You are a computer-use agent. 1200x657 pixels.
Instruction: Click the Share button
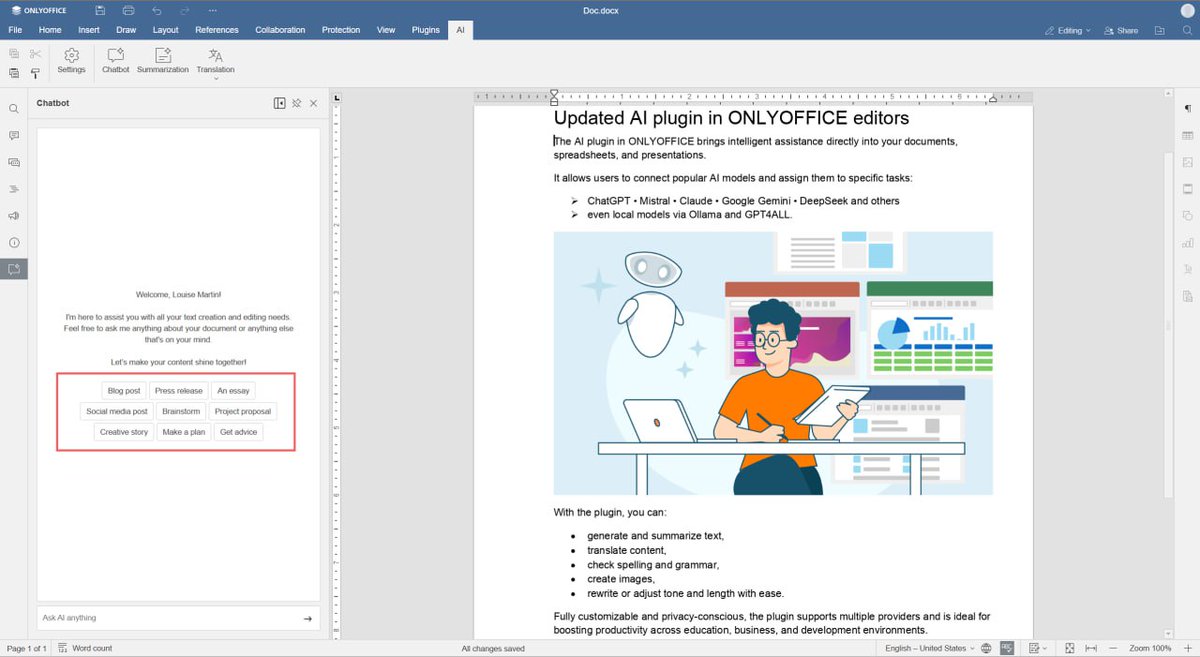click(x=1121, y=30)
